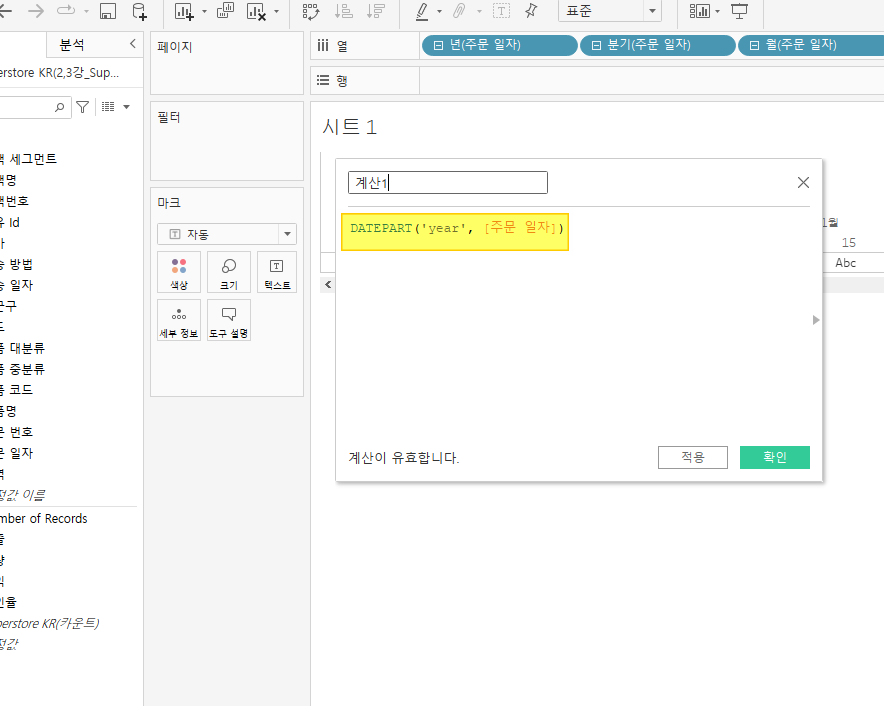
Task: Click the 확인 confirm button
Action: click(775, 457)
